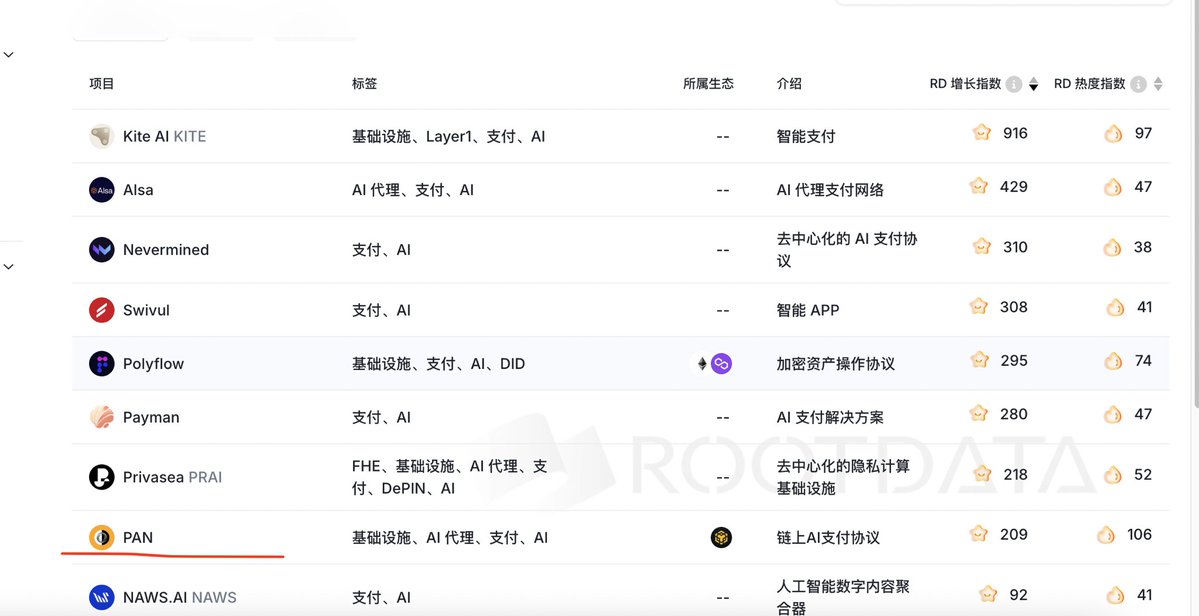Open the Nevermined project logo

tap(102, 249)
